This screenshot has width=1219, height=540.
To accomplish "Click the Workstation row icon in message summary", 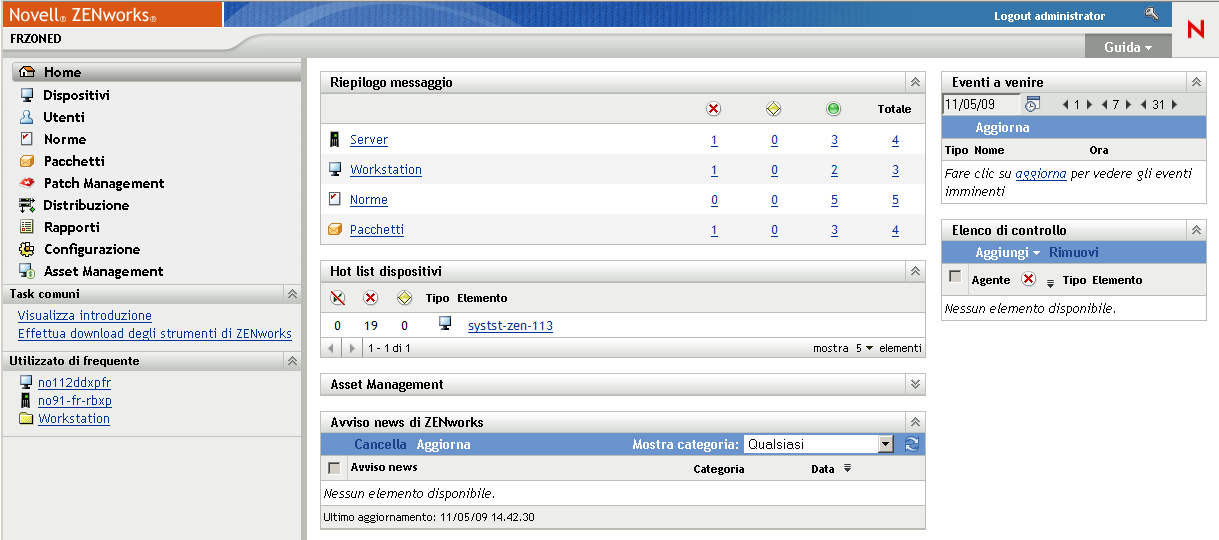I will tap(335, 169).
